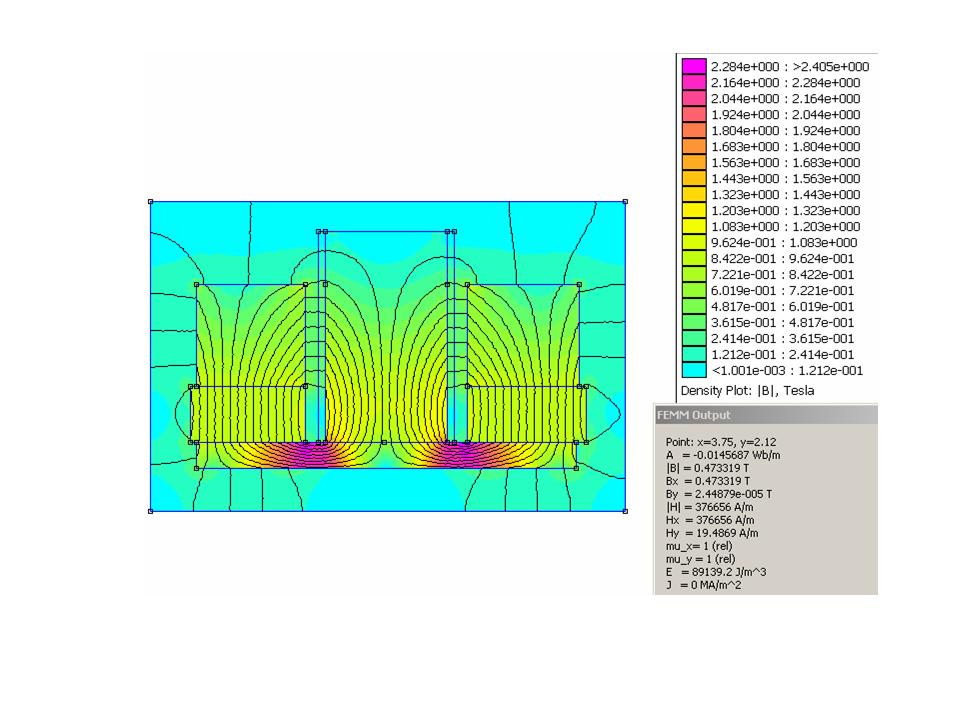Click the swatch for 2.164e+000 : 2.284e+000
The image size is (960, 720).
(694, 82)
